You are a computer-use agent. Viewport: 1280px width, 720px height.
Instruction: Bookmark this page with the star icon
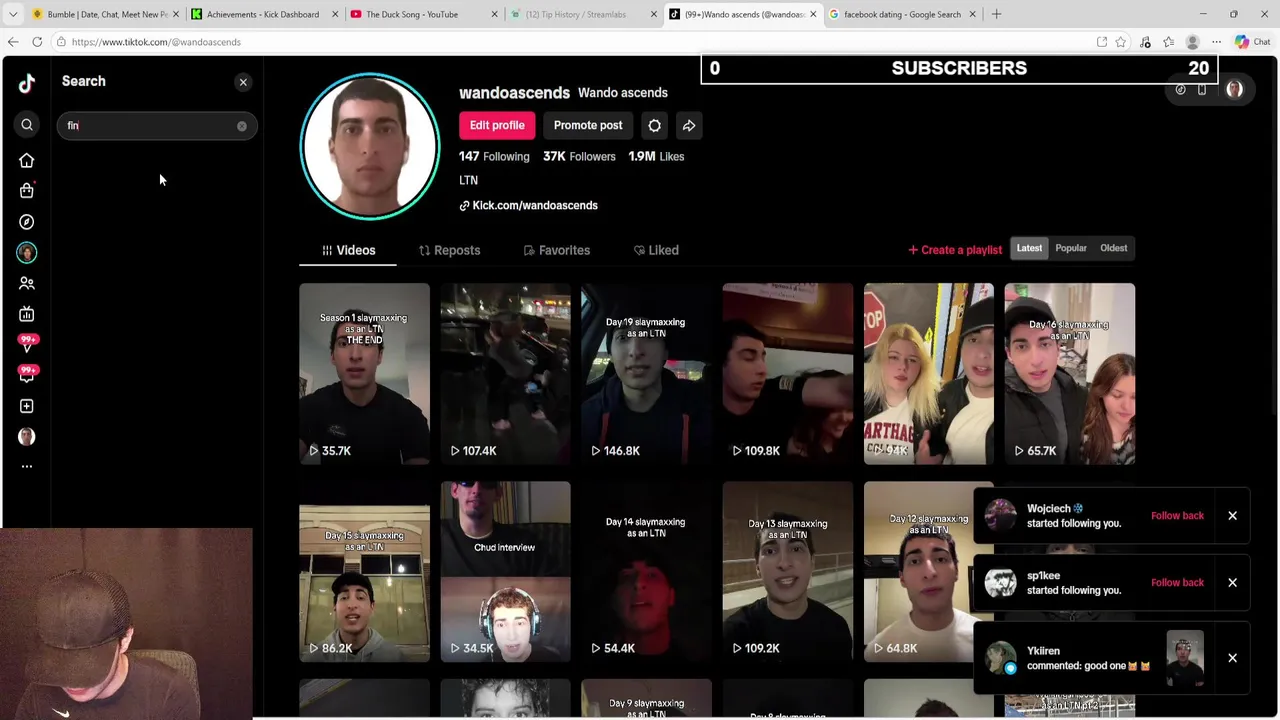pyautogui.click(x=1121, y=42)
